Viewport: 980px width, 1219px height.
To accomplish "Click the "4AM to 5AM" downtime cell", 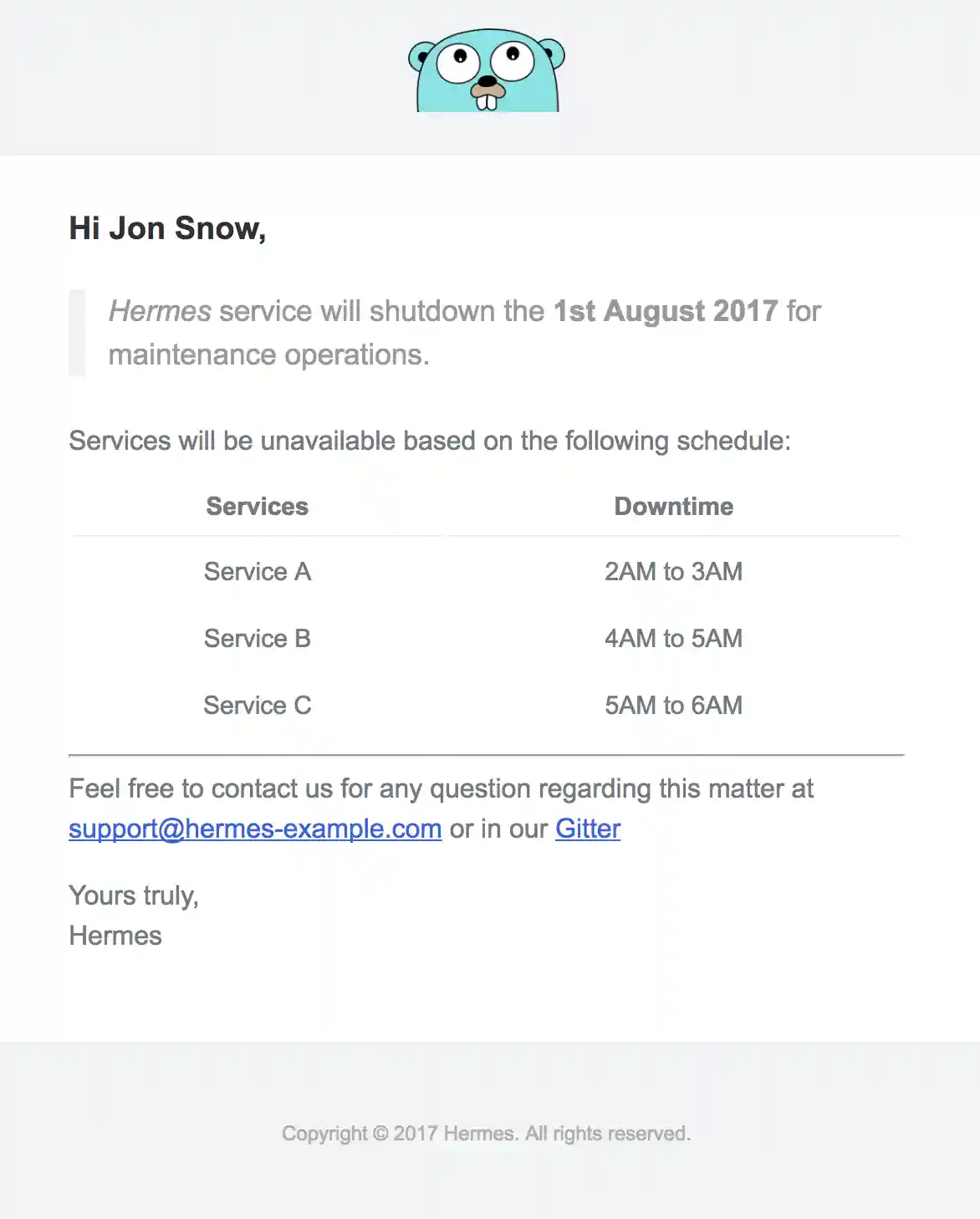I will click(x=673, y=639).
